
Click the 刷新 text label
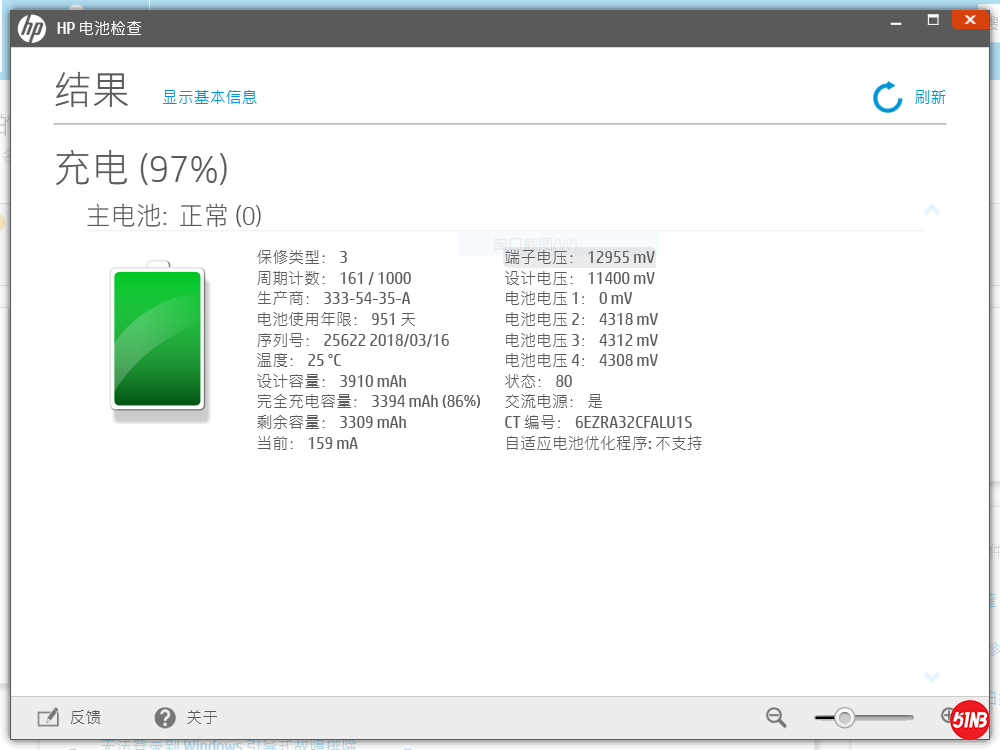point(930,97)
